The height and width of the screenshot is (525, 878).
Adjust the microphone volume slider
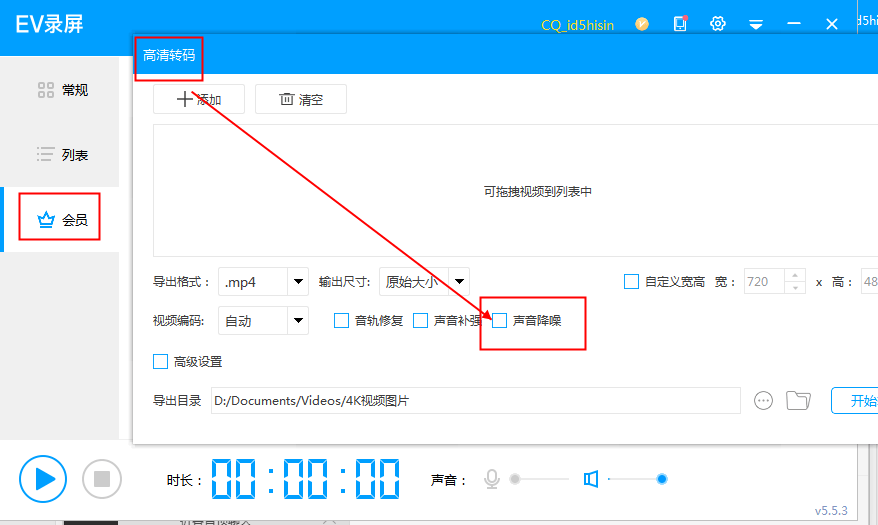(x=540, y=479)
